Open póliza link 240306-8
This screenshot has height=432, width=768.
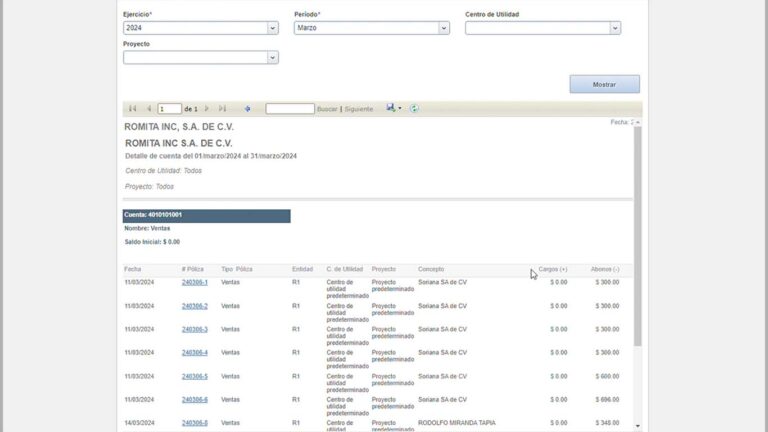[x=194, y=423]
